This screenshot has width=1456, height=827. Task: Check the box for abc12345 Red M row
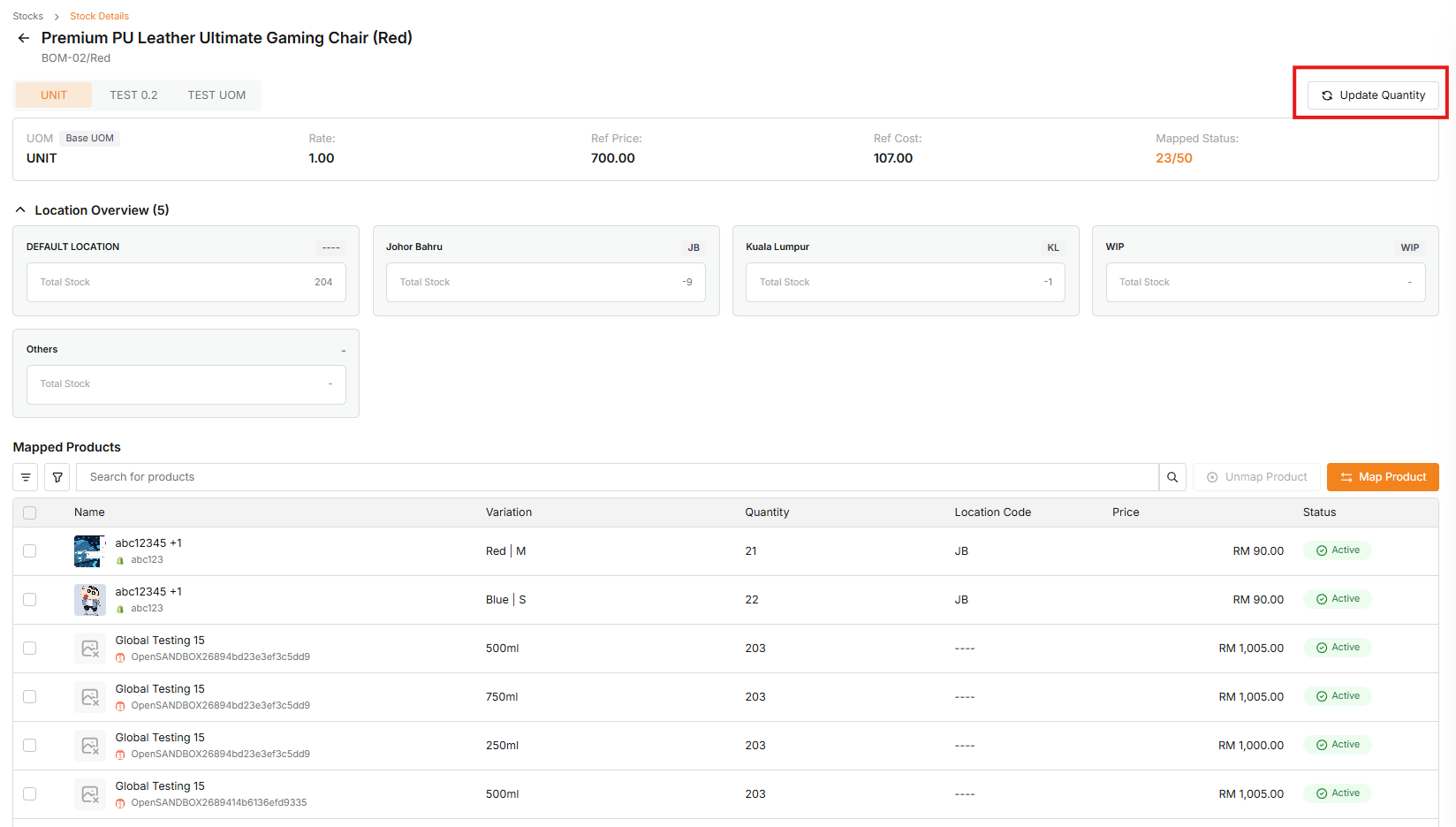coord(30,551)
